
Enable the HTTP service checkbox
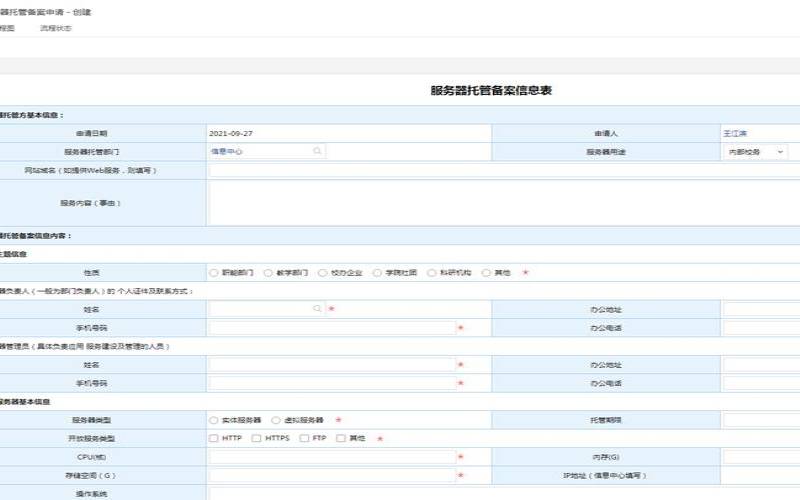coord(214,438)
